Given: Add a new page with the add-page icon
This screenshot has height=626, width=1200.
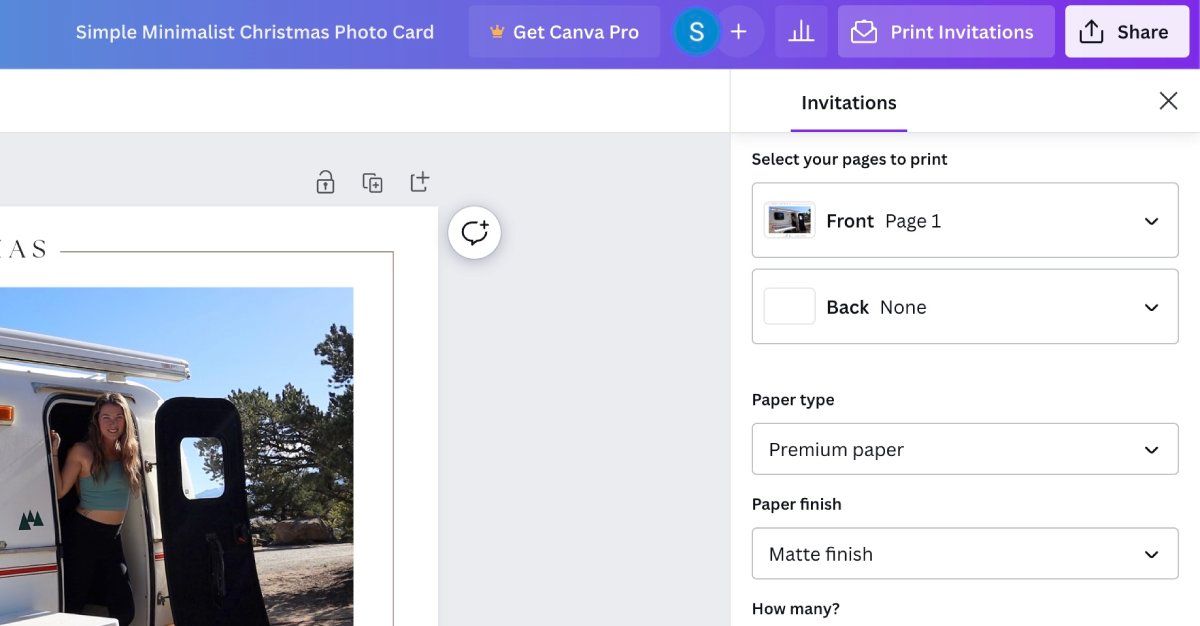Looking at the screenshot, I should pos(419,182).
